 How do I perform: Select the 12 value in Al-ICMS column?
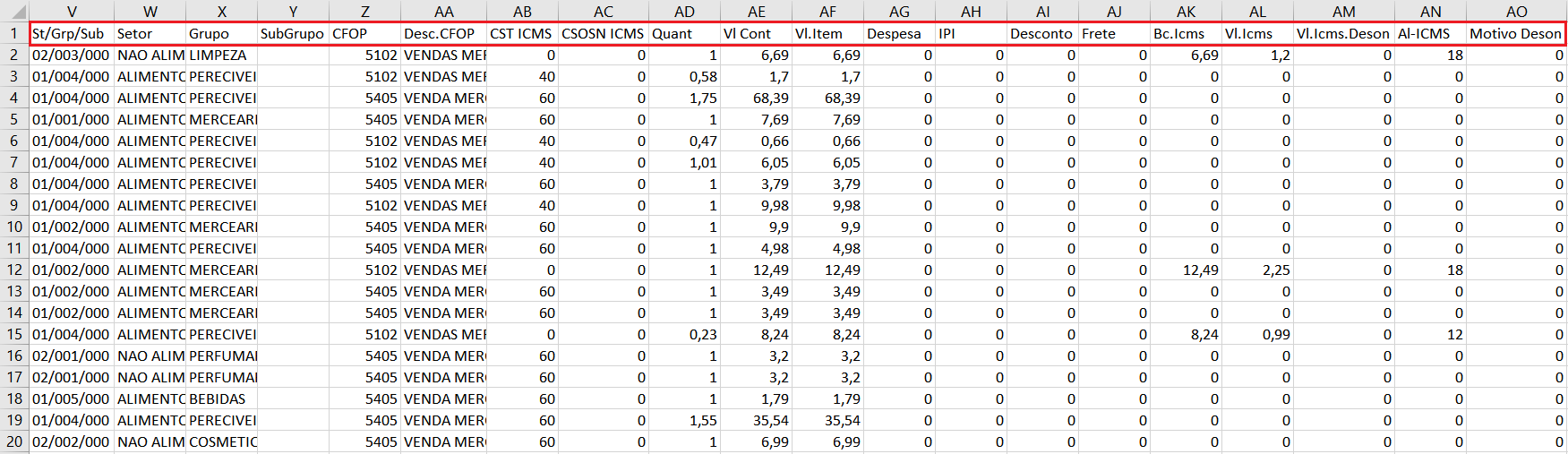[1430, 334]
